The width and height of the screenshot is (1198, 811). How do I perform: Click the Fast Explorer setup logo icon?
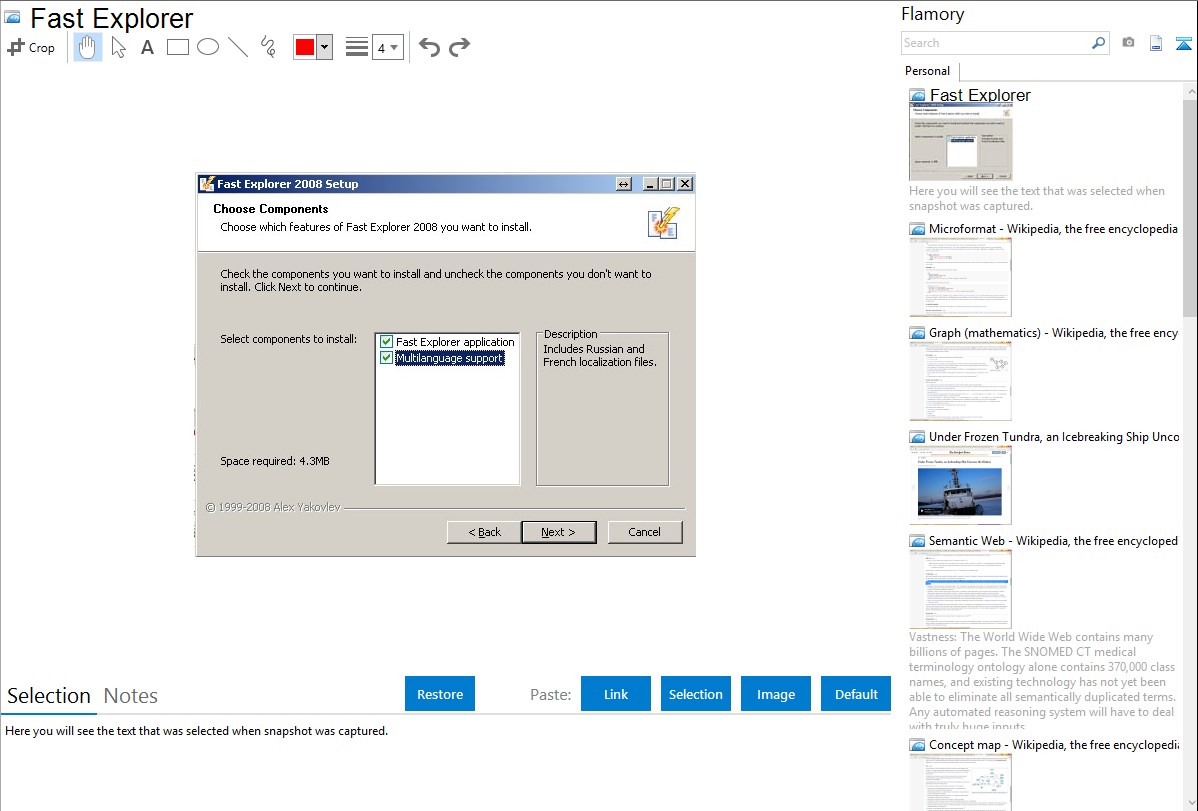(x=662, y=222)
